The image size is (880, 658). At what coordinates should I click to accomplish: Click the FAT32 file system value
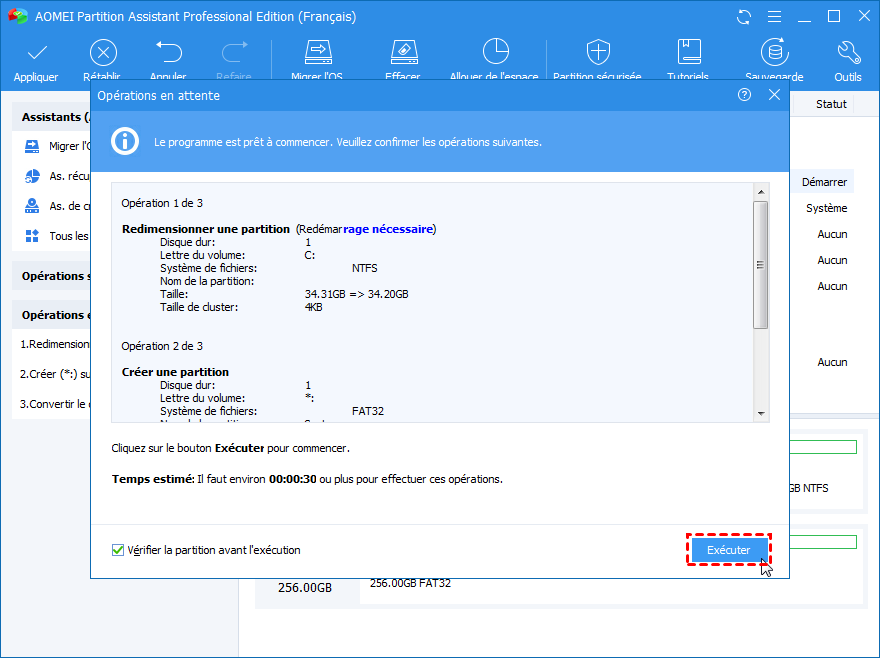pos(368,412)
